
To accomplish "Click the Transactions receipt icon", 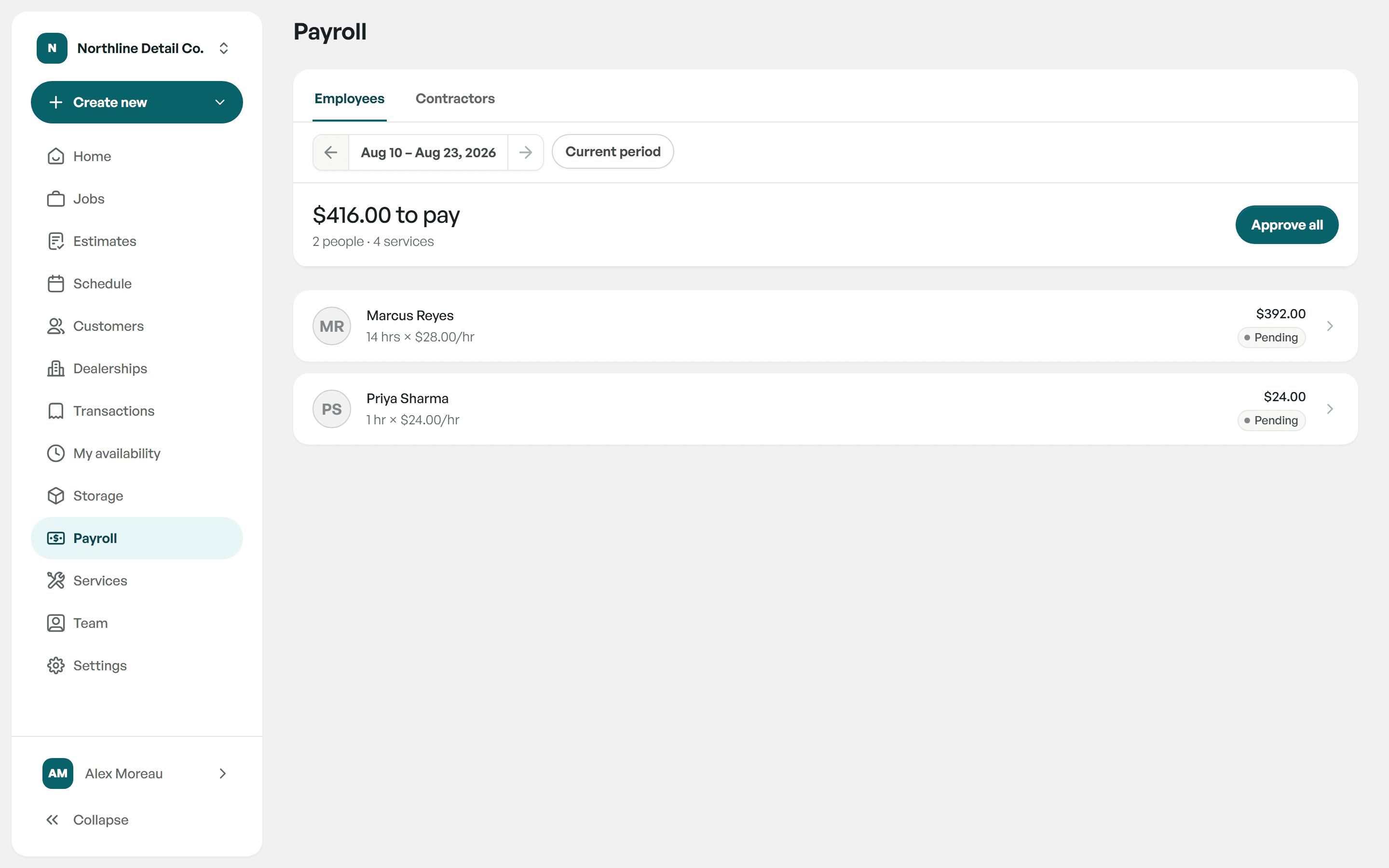I will point(55,411).
